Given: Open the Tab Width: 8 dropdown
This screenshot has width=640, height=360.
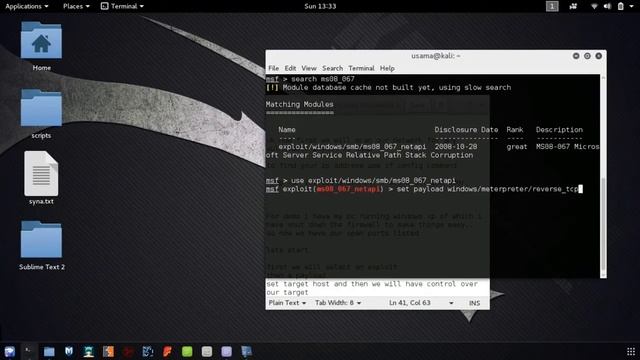Looking at the screenshot, I should [x=338, y=303].
